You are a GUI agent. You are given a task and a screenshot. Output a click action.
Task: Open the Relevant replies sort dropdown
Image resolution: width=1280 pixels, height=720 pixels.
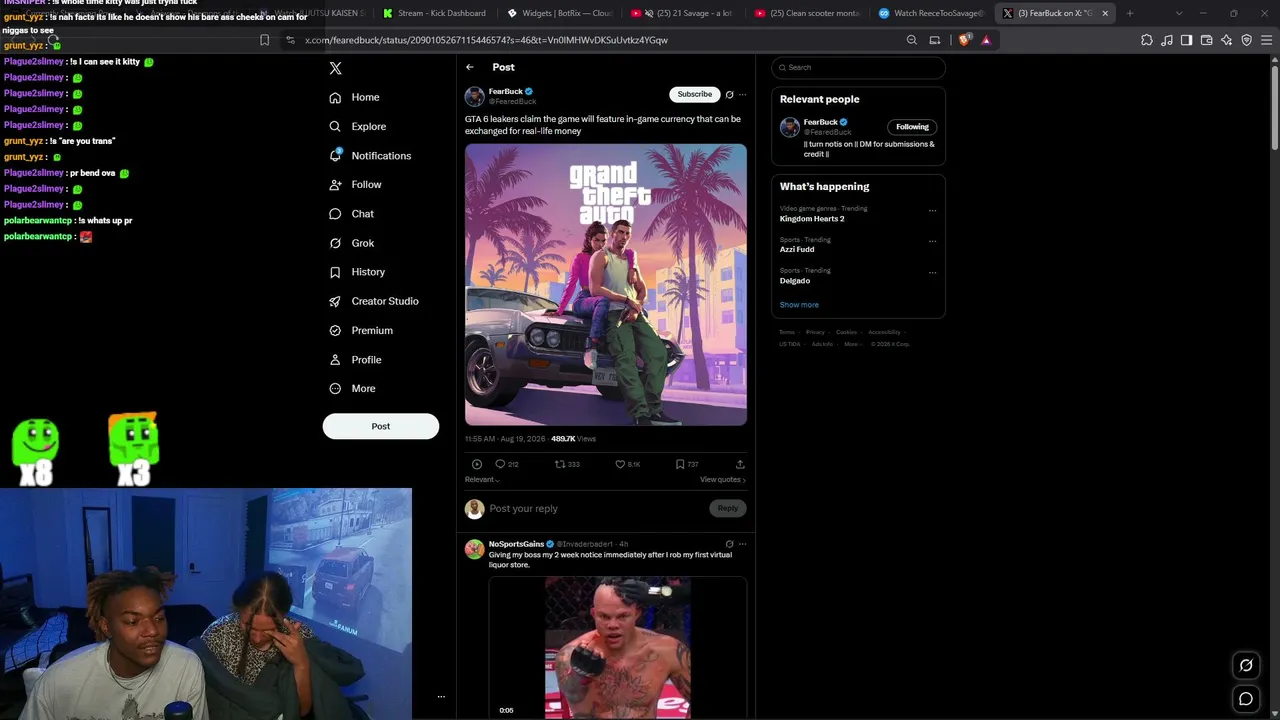pos(482,480)
